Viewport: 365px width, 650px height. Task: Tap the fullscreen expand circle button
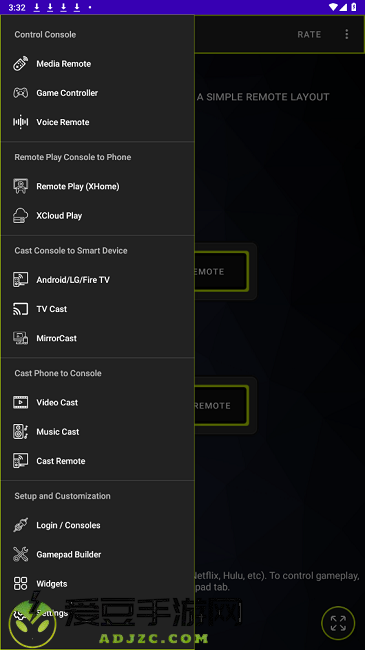[338, 623]
